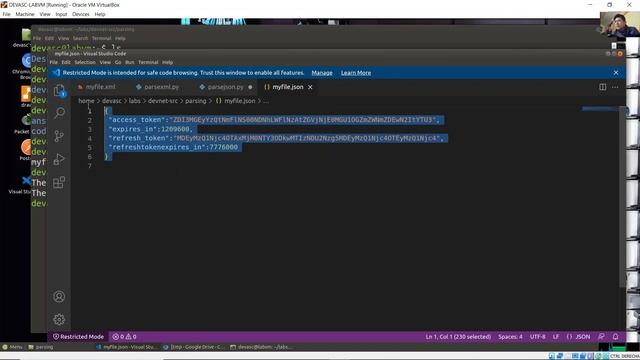Open the Selection menu
The image size is (640, 360).
click(85, 62)
